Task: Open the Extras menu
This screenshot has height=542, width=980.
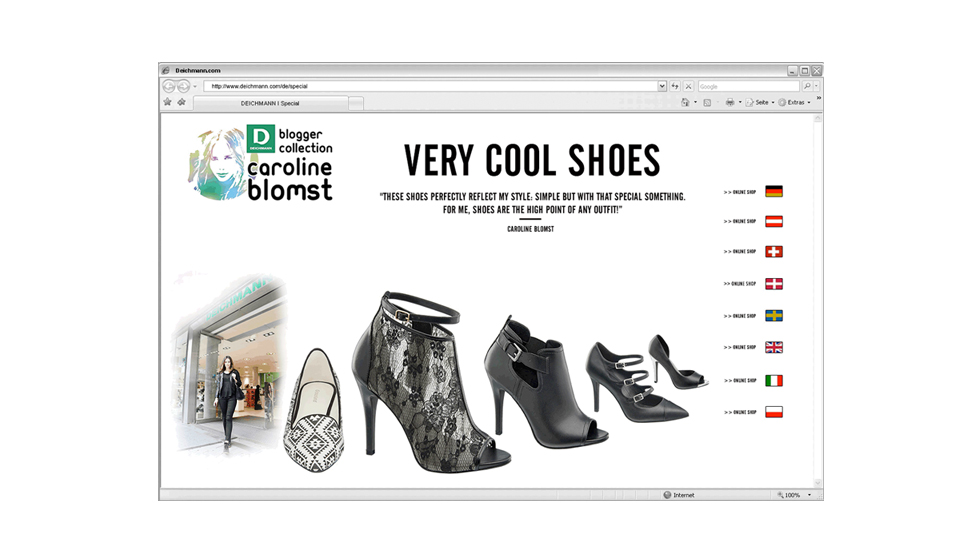Action: click(794, 103)
